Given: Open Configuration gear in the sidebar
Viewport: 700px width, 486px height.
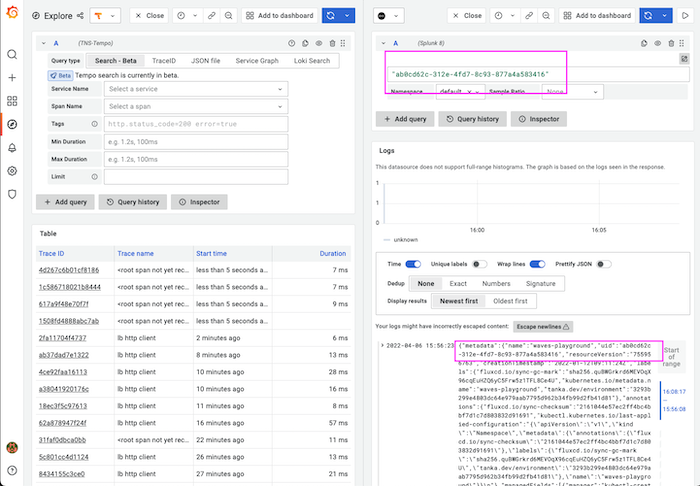Looking at the screenshot, I should [x=12, y=170].
